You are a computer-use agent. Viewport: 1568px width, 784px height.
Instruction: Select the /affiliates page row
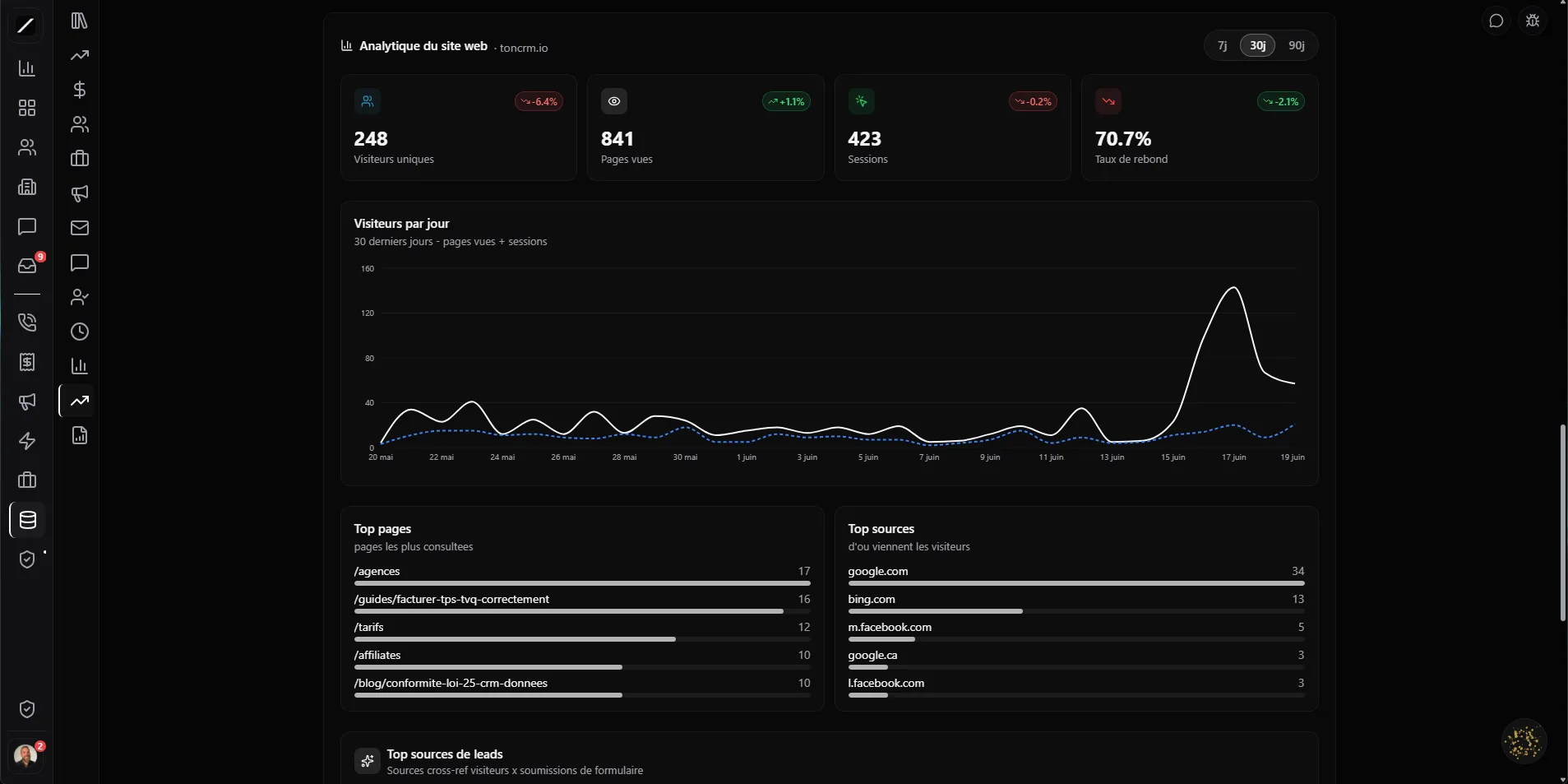coord(582,659)
